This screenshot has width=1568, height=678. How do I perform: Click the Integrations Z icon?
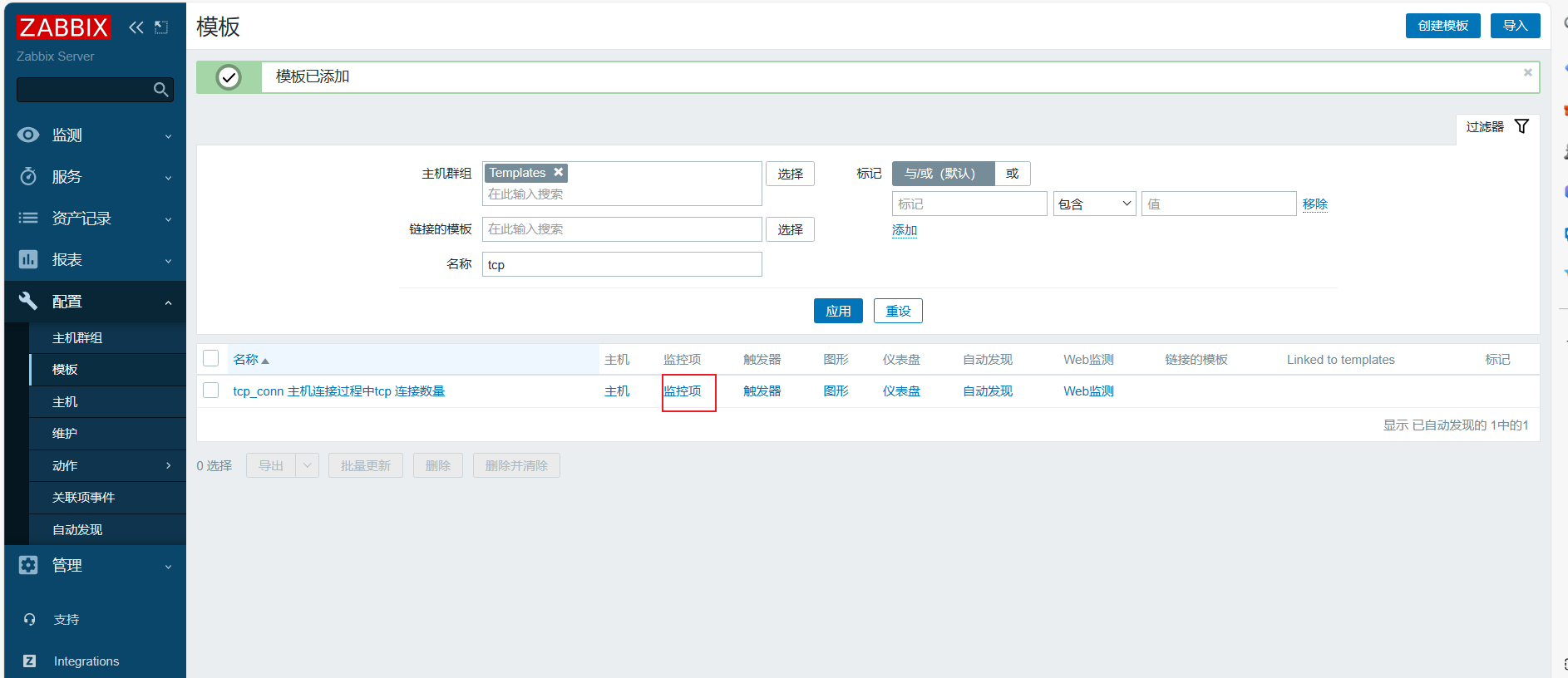point(30,661)
